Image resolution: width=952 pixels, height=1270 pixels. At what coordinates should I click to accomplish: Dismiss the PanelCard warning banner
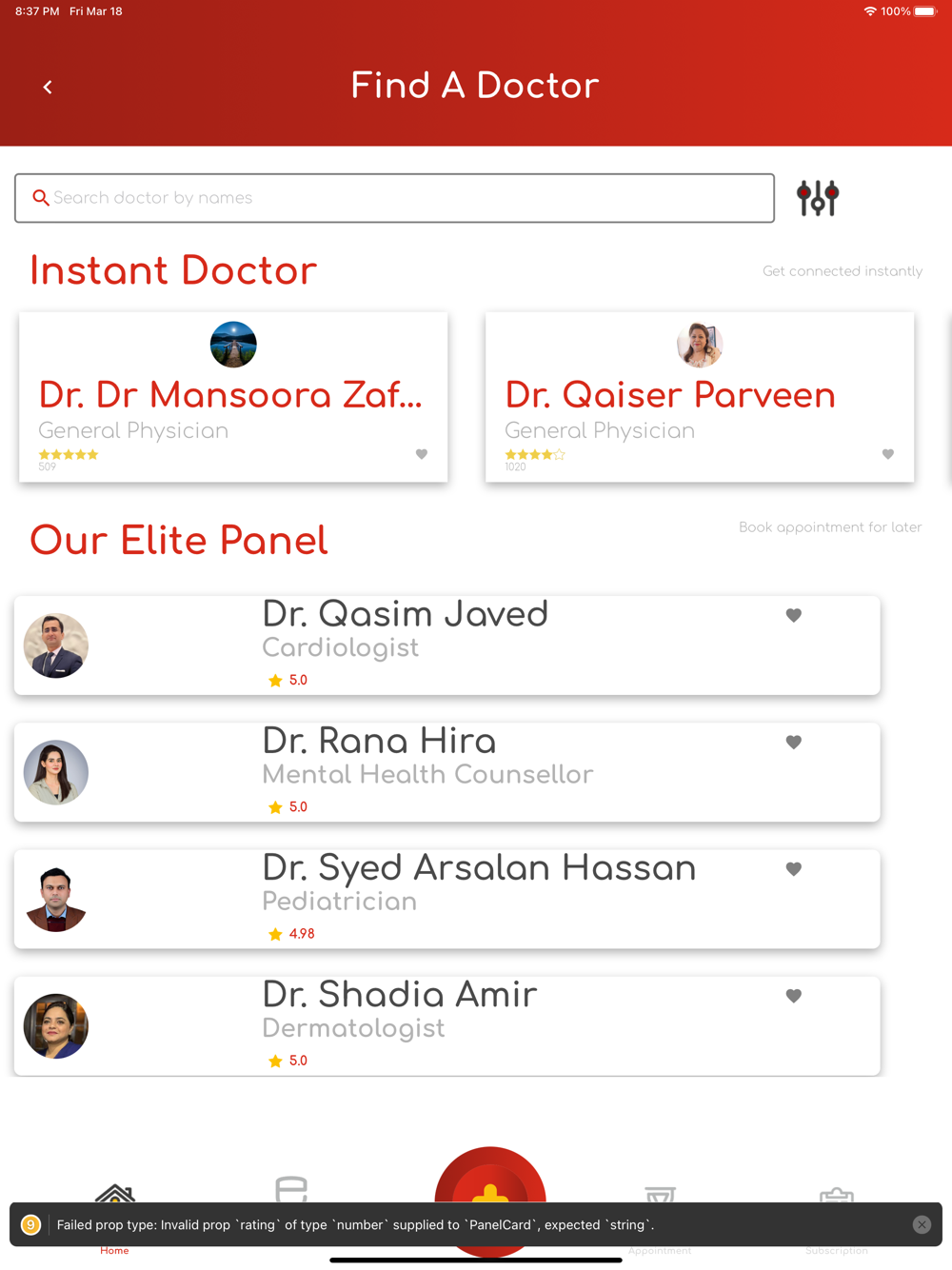[922, 1225]
